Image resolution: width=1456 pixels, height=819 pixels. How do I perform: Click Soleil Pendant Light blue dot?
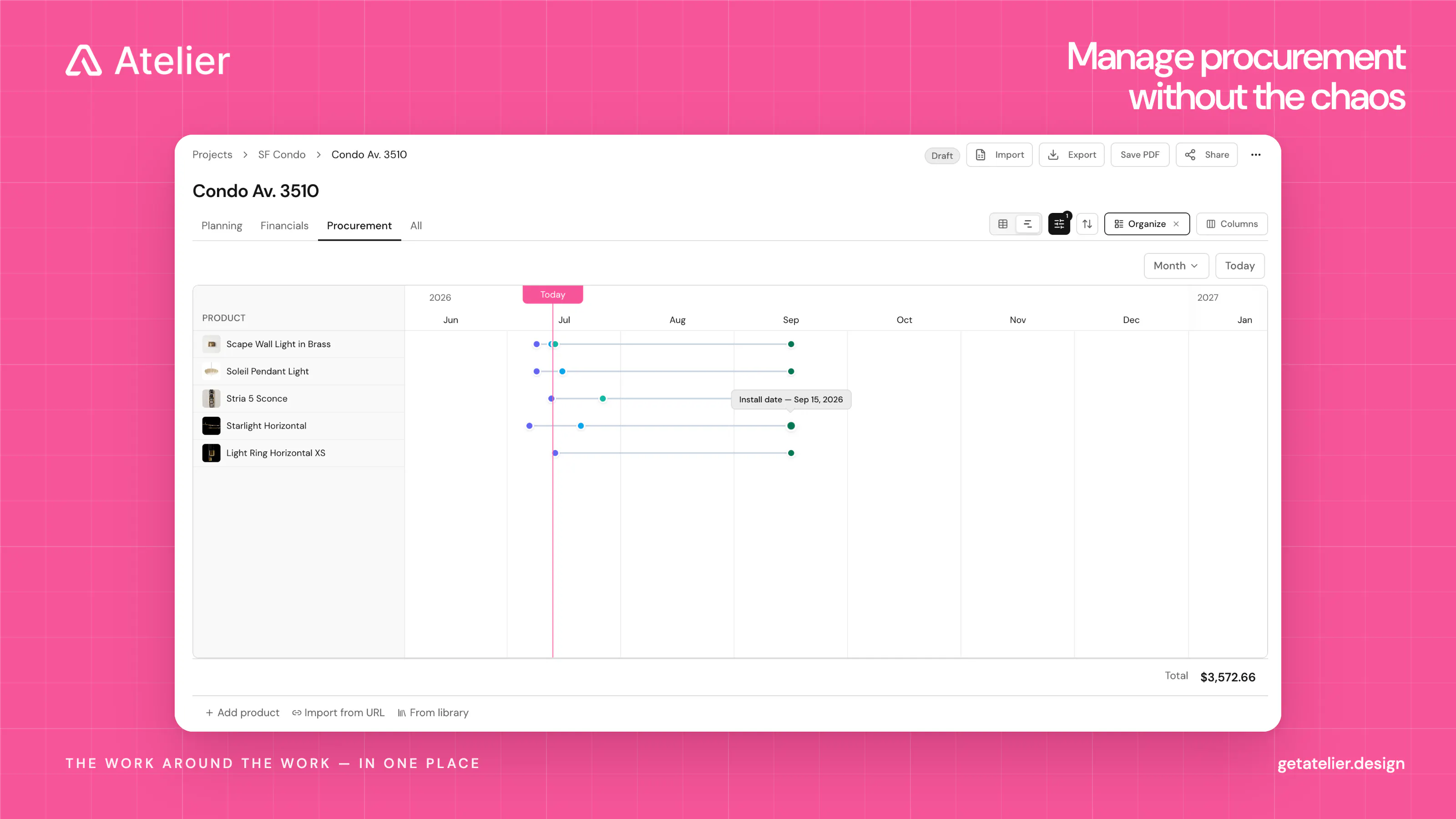[x=562, y=371]
